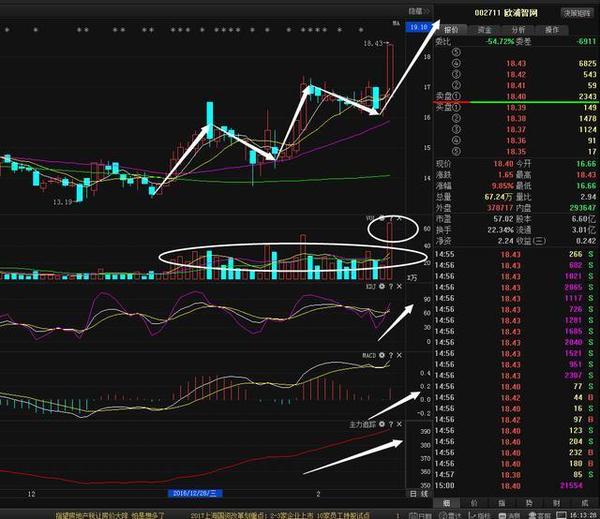The image size is (600, 519).
Task: Close the 主力追踪 indicator panel
Action: (x=399, y=424)
